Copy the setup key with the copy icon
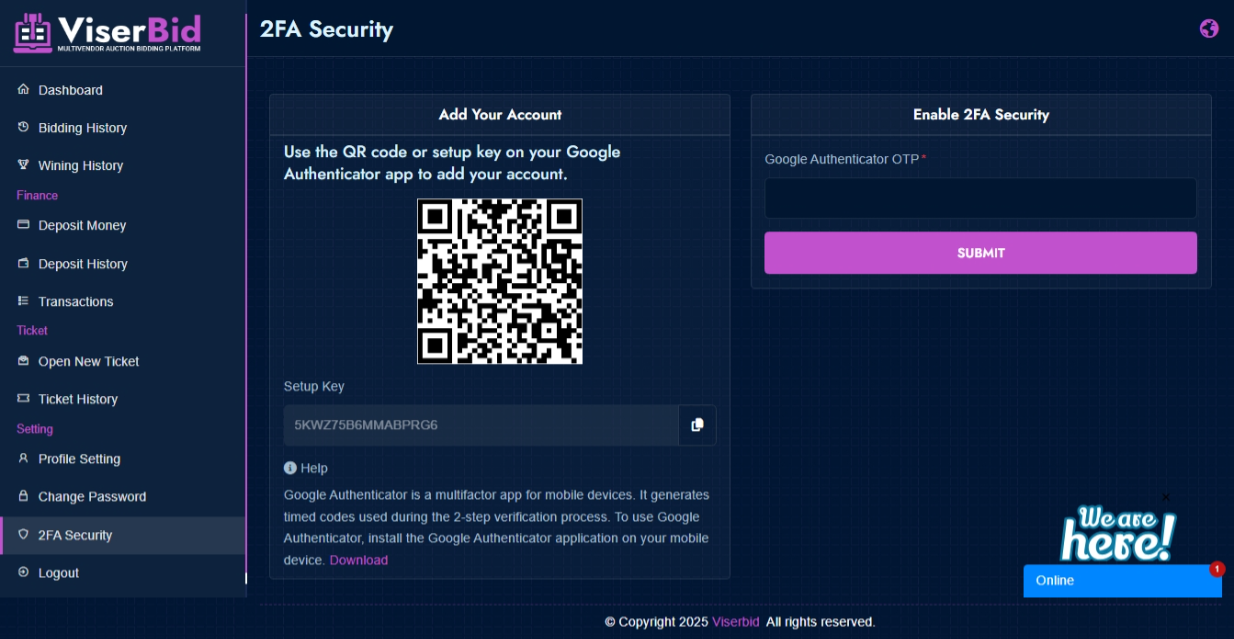The image size is (1234, 639). point(697,425)
